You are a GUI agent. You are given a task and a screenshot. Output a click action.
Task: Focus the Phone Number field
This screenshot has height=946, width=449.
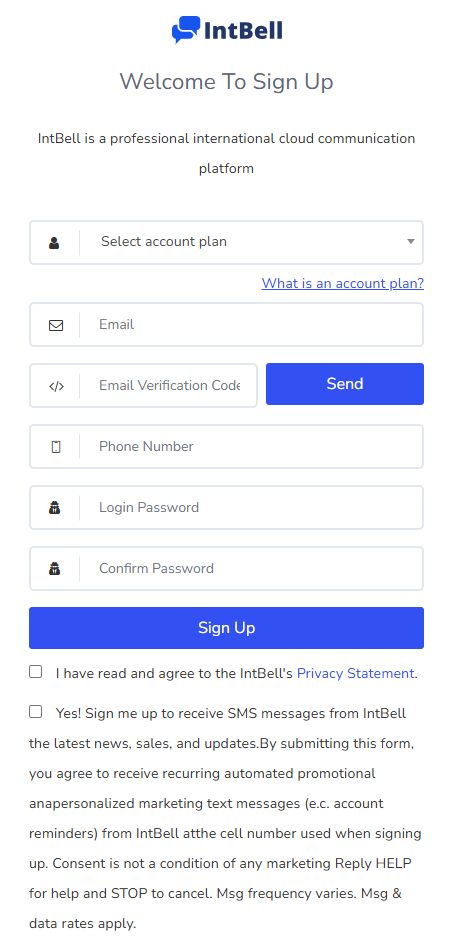tap(251, 446)
